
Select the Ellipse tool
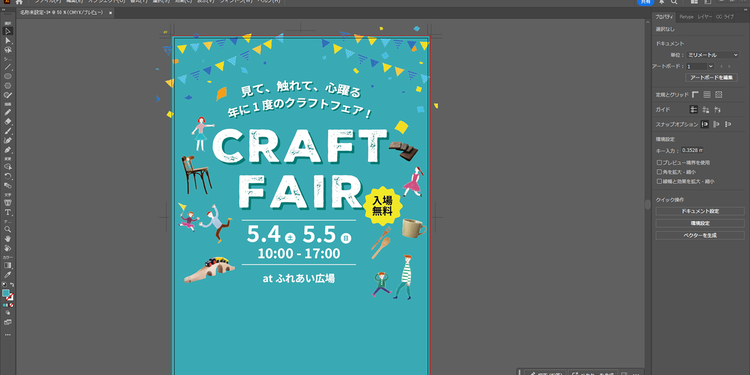(x=8, y=76)
